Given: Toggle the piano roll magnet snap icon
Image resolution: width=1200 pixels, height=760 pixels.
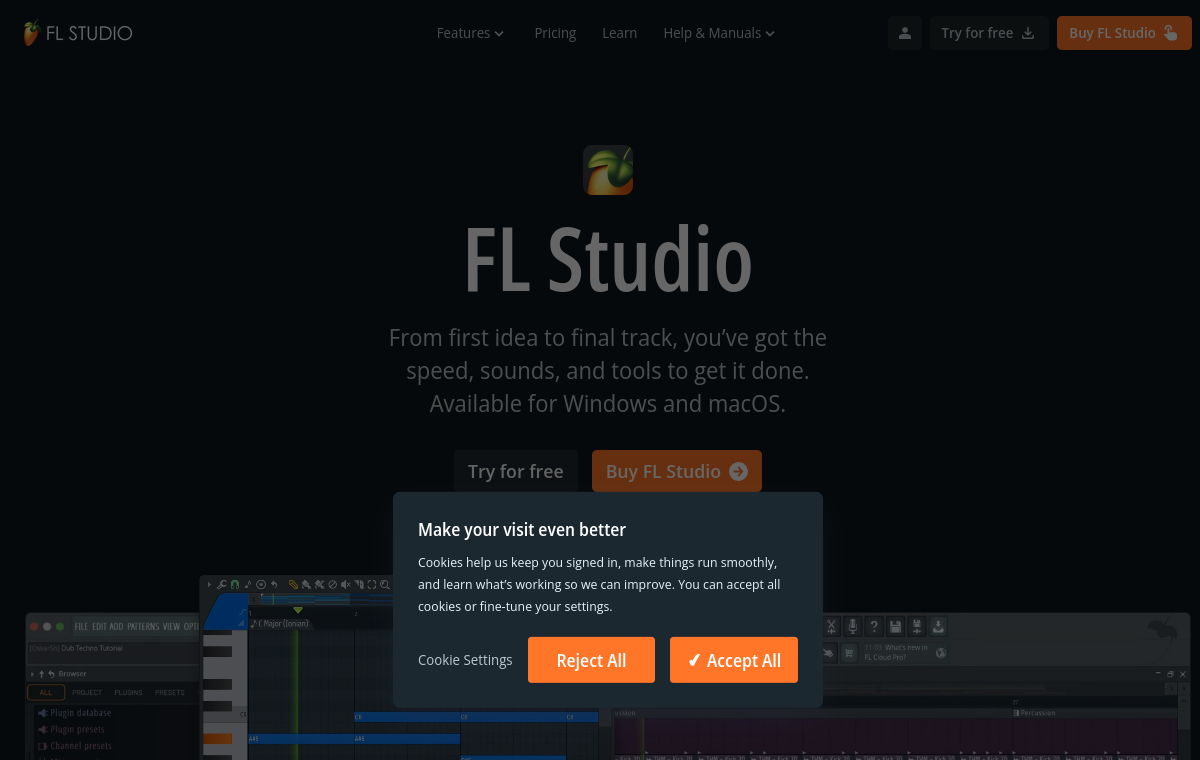Looking at the screenshot, I should click(x=235, y=585).
